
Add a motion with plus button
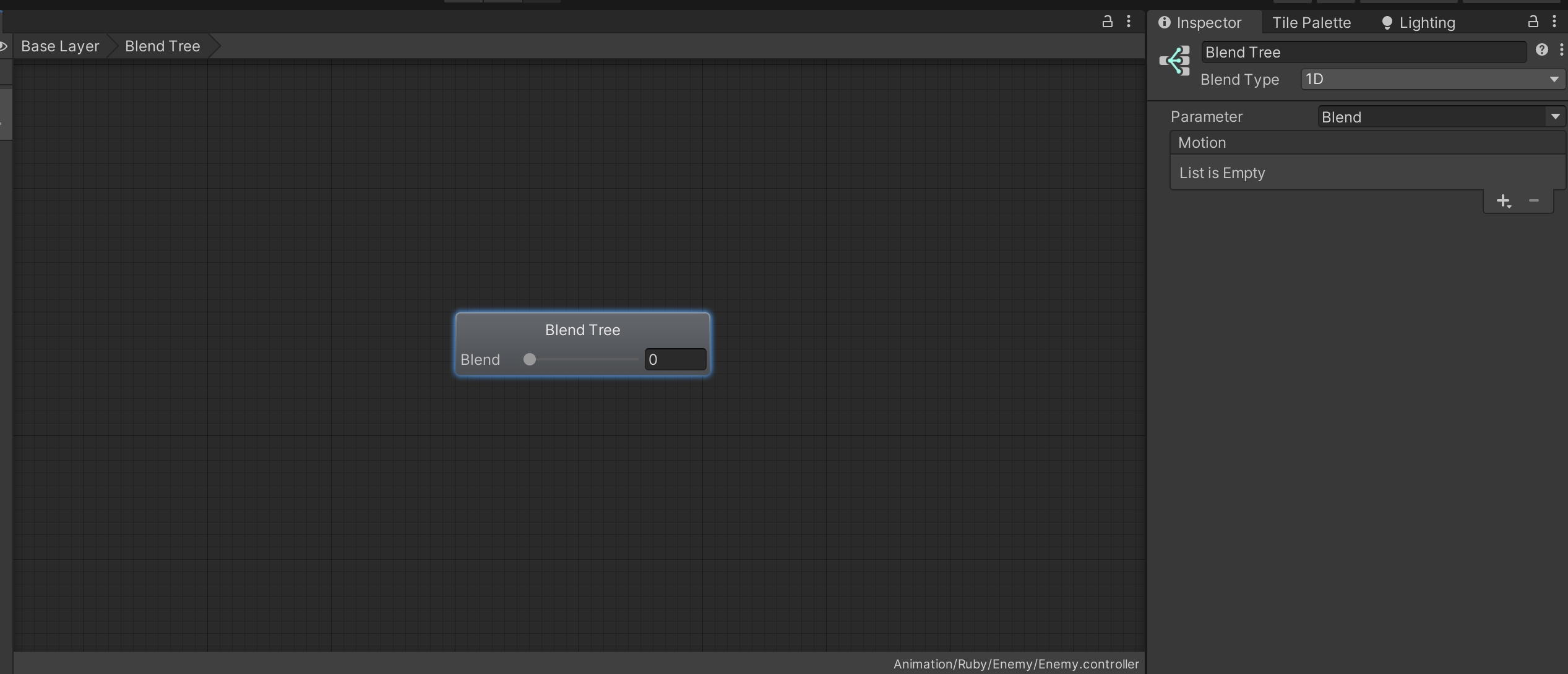(x=1503, y=201)
